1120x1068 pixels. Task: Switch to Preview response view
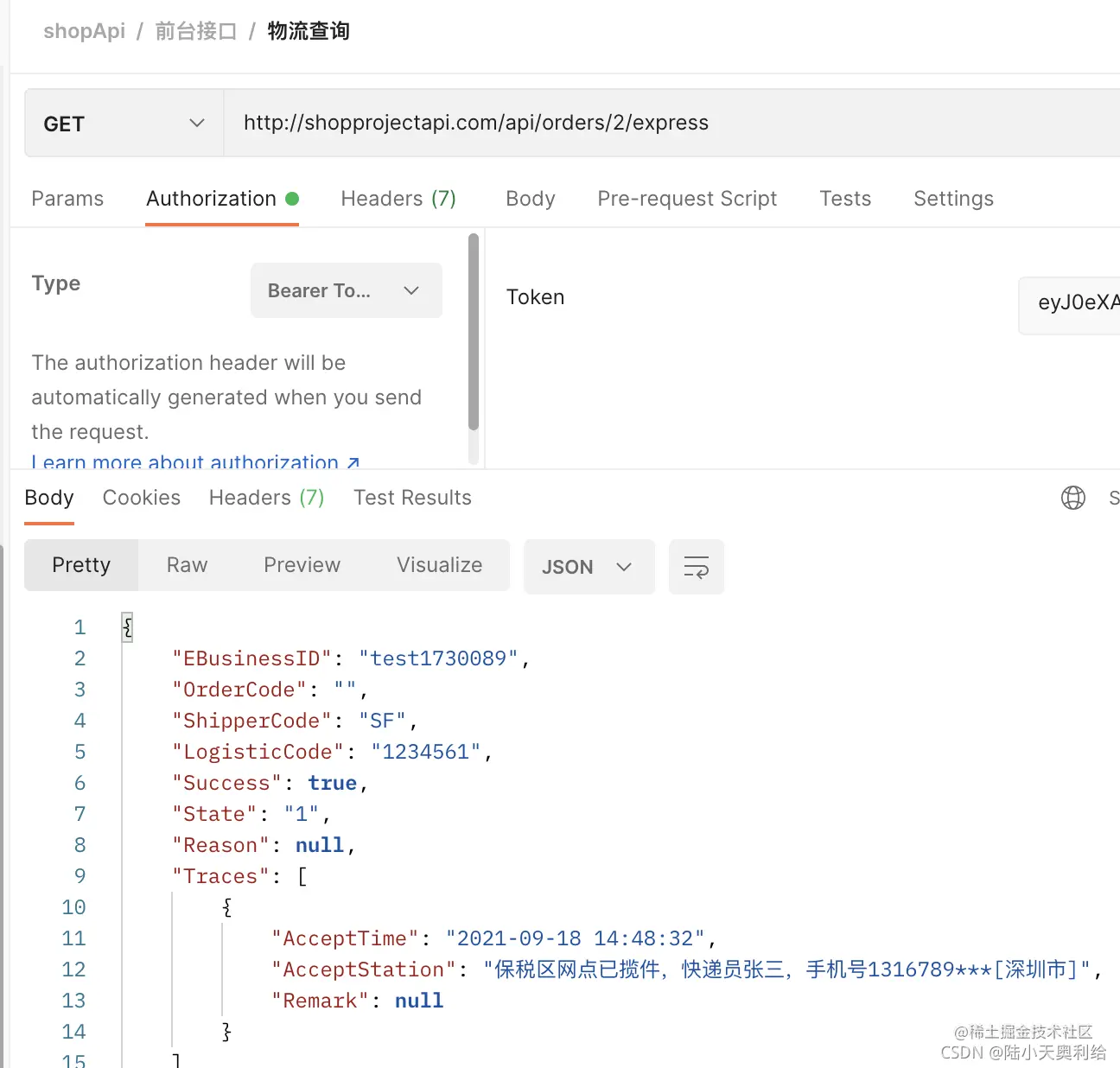[x=302, y=565]
